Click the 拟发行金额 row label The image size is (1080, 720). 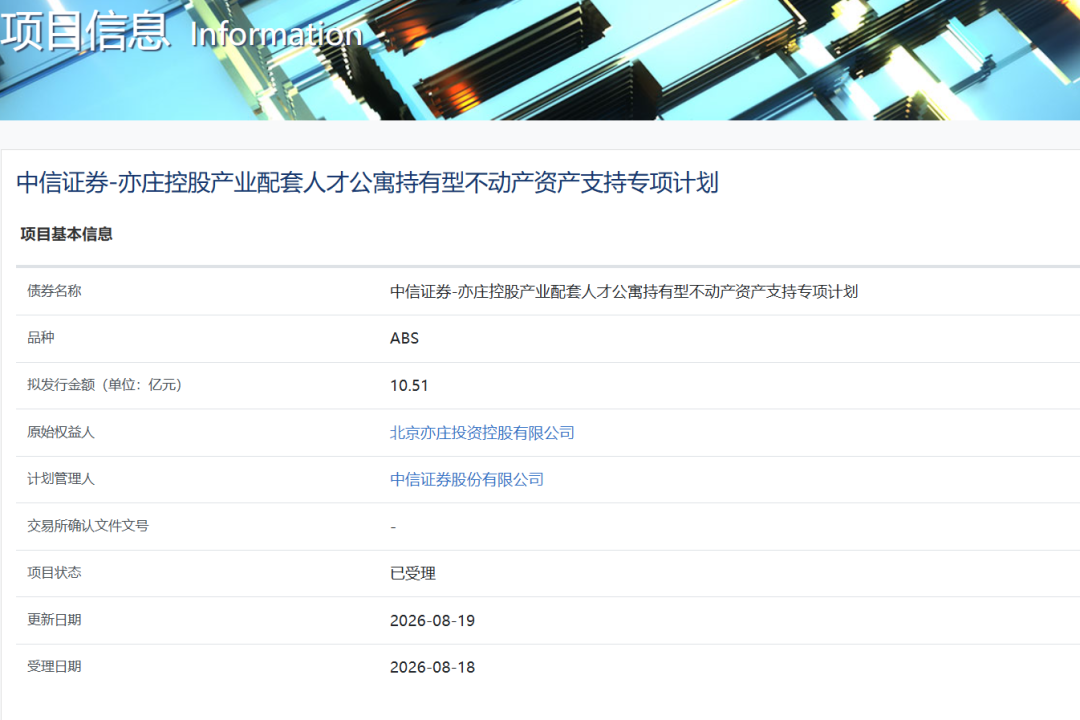[105, 384]
